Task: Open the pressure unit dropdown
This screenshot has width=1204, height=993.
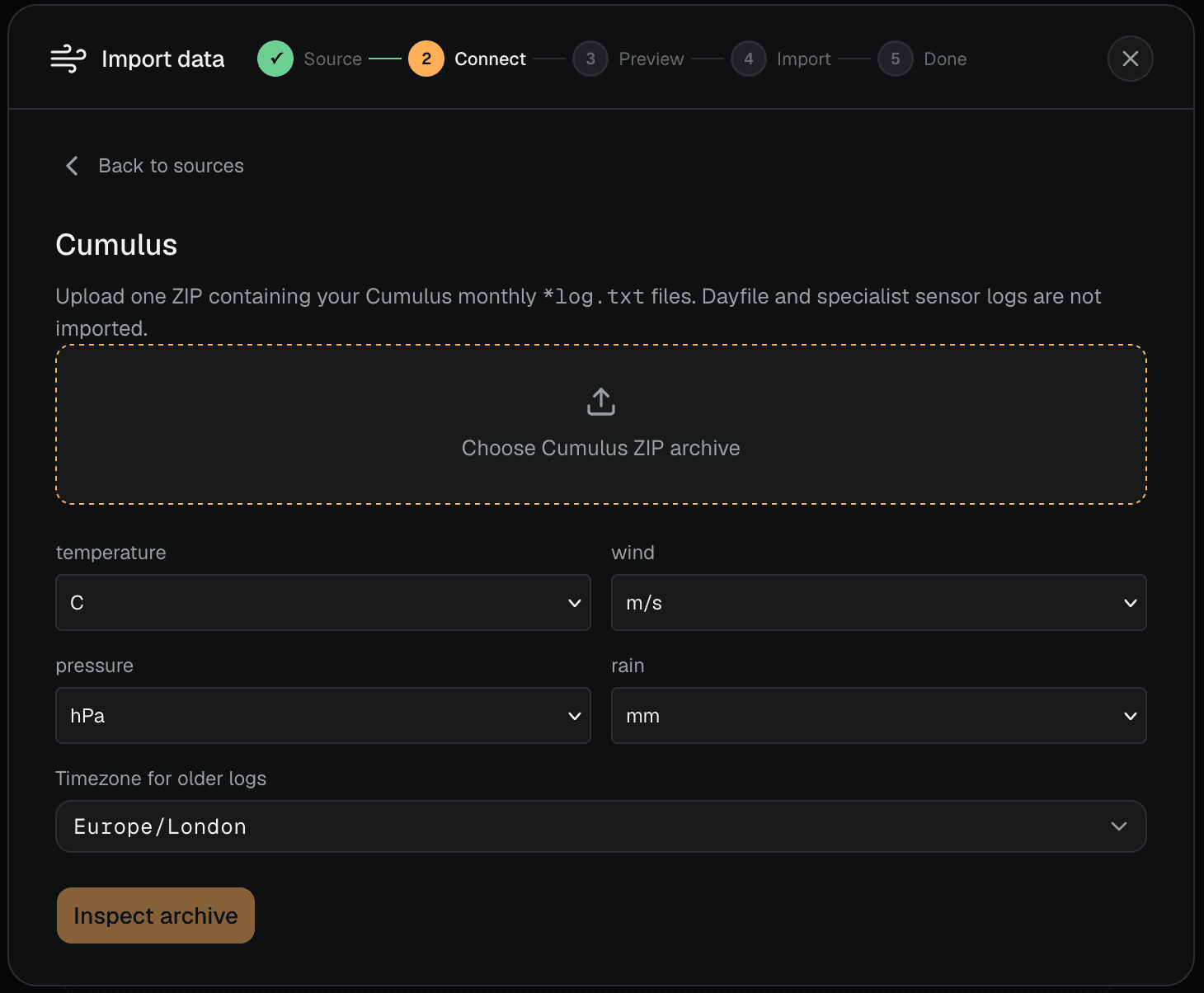Action: (x=323, y=716)
